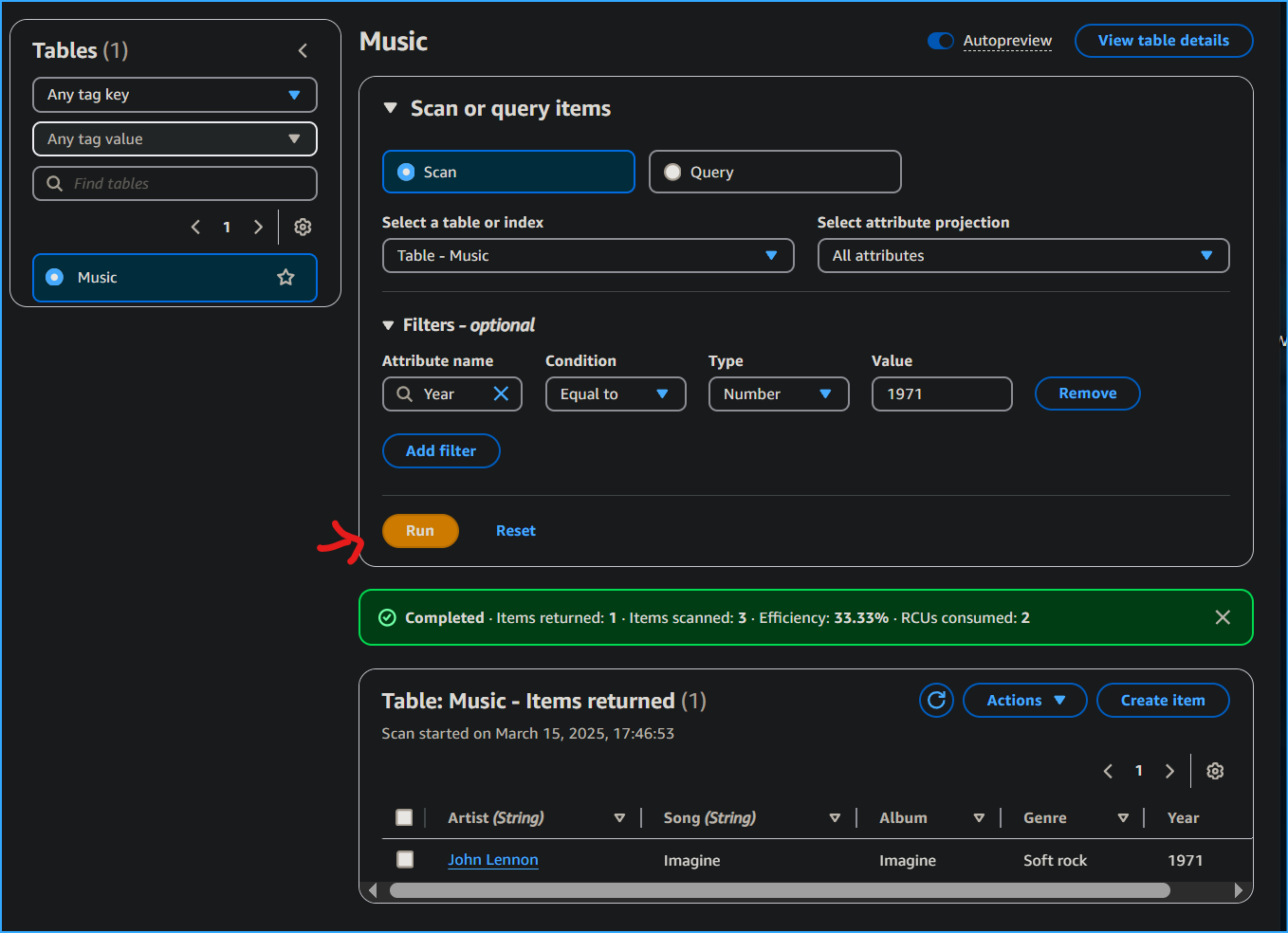1288x933 pixels.
Task: Click the horizontal scrollbar in results table
Action: (x=779, y=890)
